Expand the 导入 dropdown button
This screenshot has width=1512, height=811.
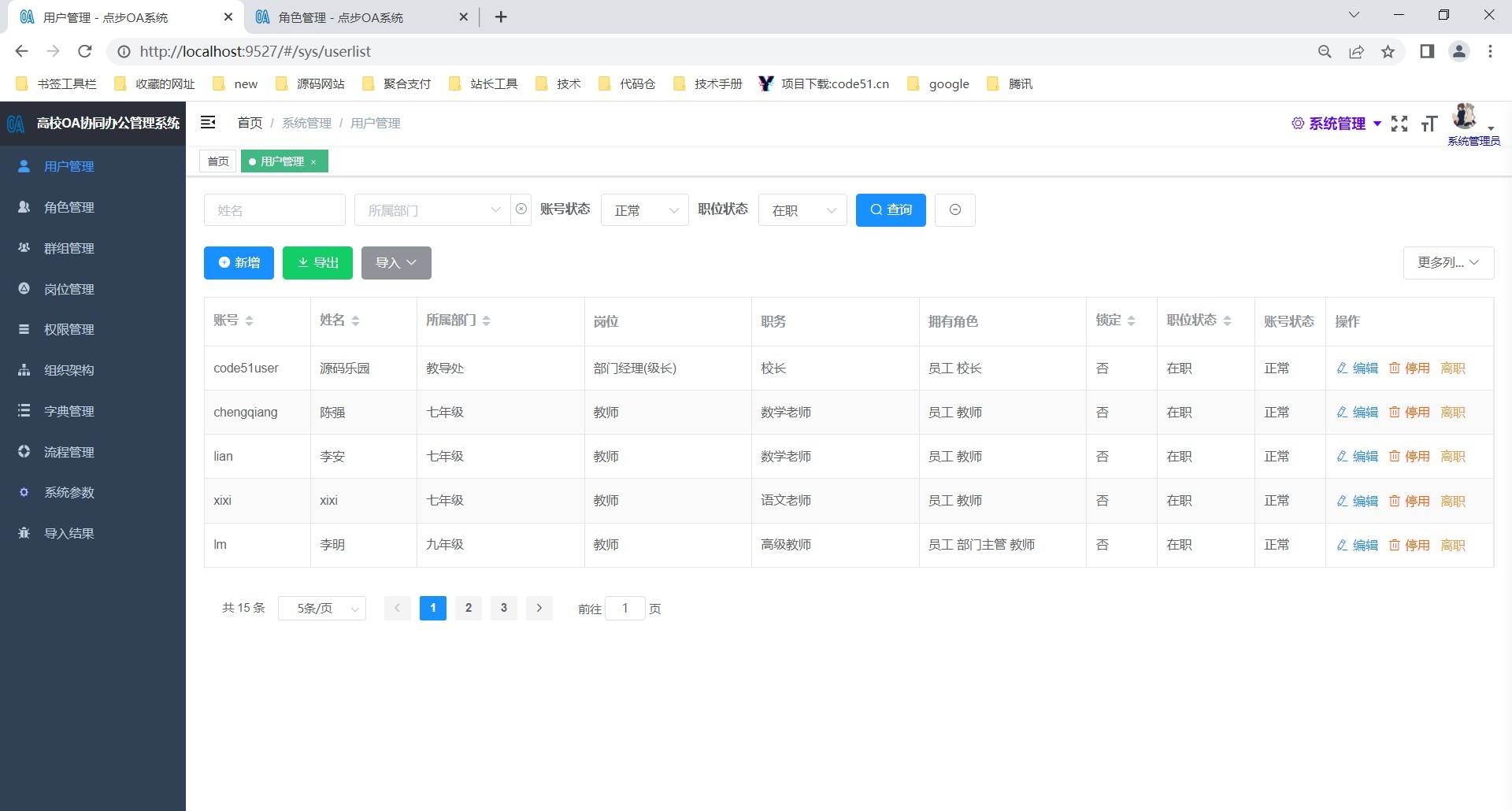coord(396,263)
